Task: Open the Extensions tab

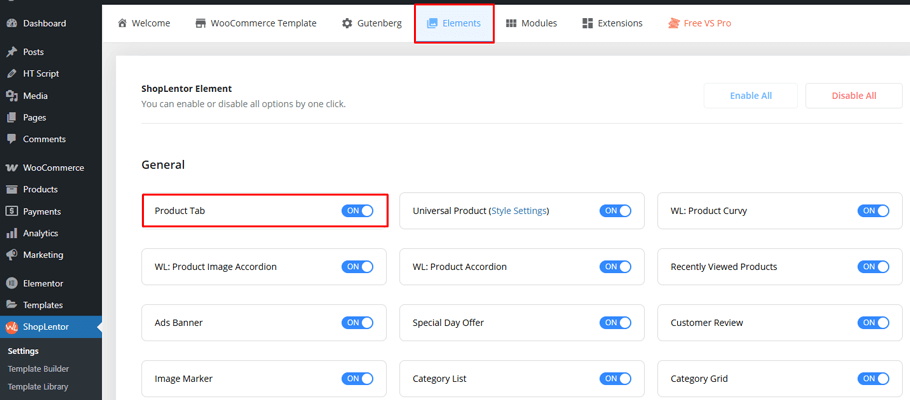Action: click(x=612, y=23)
